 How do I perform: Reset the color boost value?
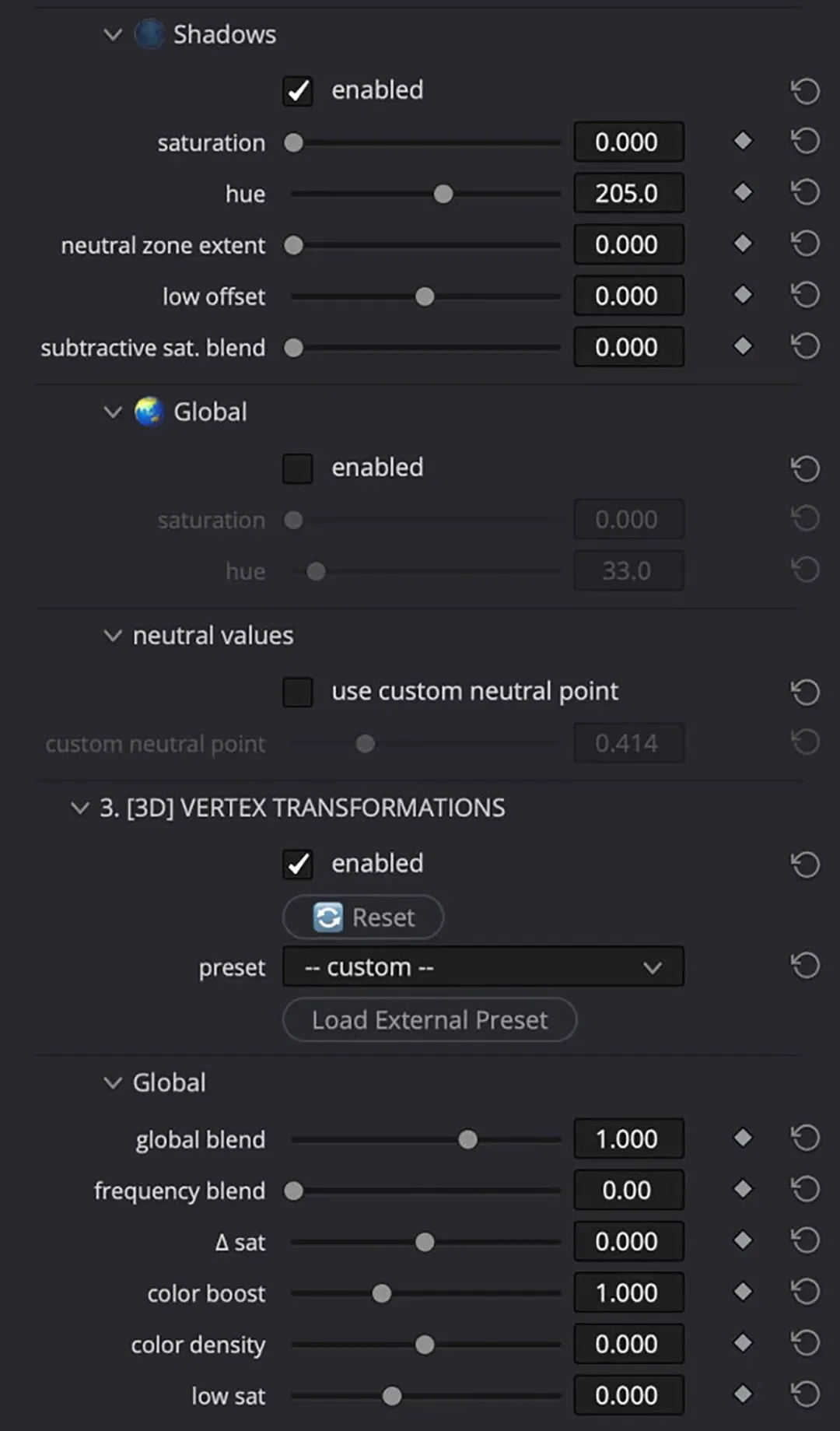click(805, 1292)
